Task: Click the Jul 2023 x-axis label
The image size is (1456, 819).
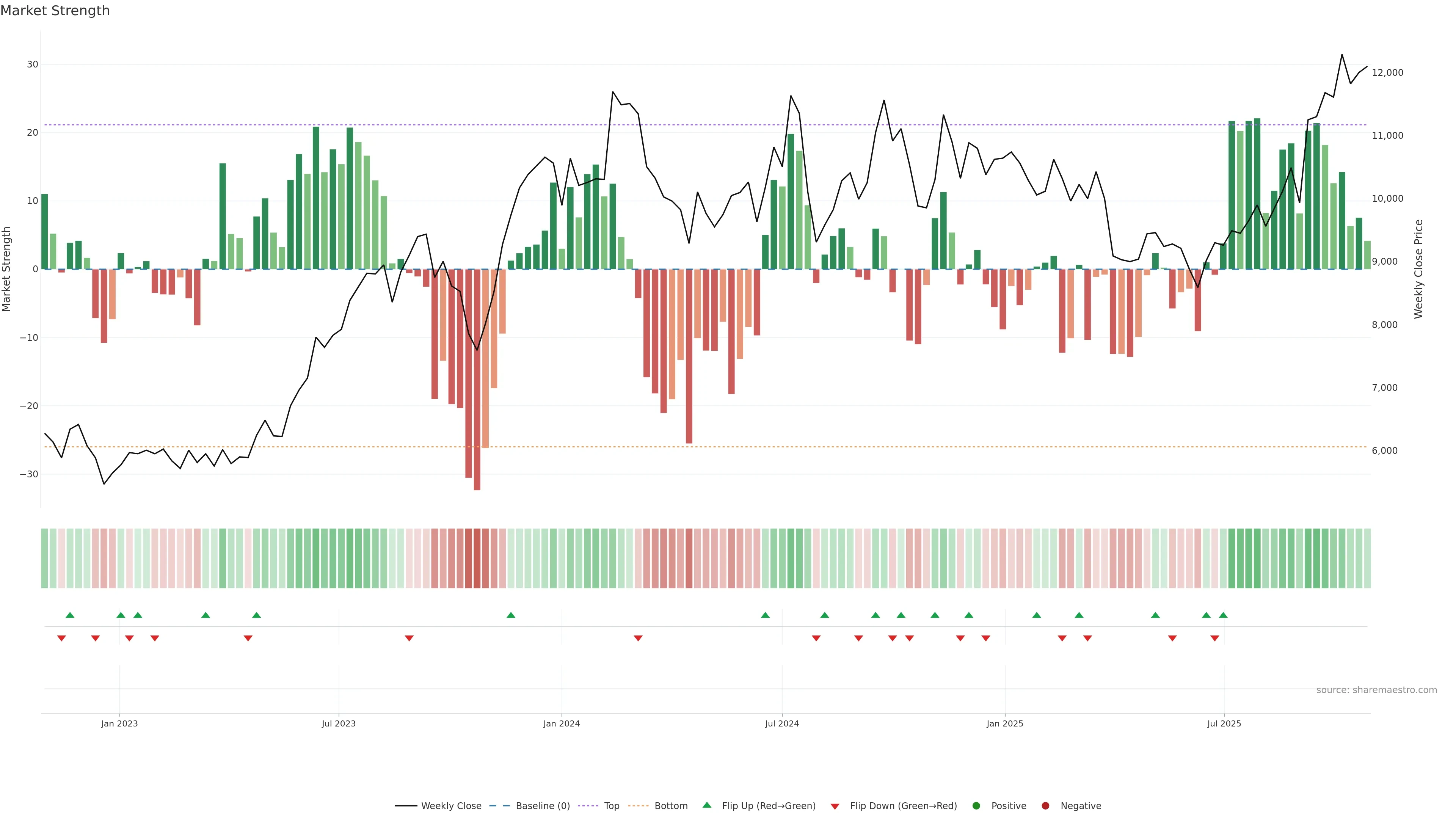Action: click(339, 723)
